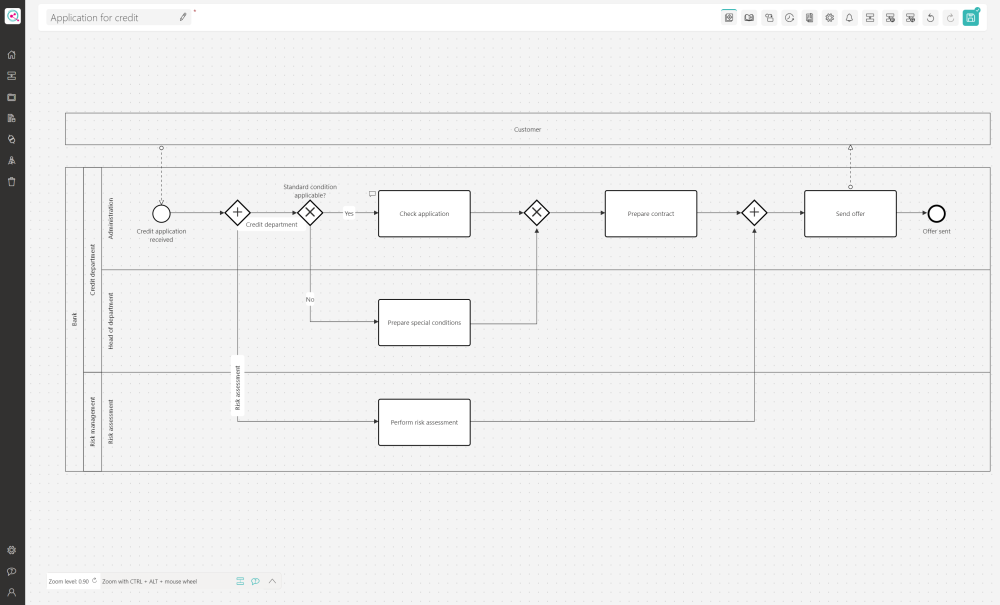Screen dimensions: 1000x605
Task: Open the shapes/objects icon in top toolbar
Action: click(x=769, y=18)
